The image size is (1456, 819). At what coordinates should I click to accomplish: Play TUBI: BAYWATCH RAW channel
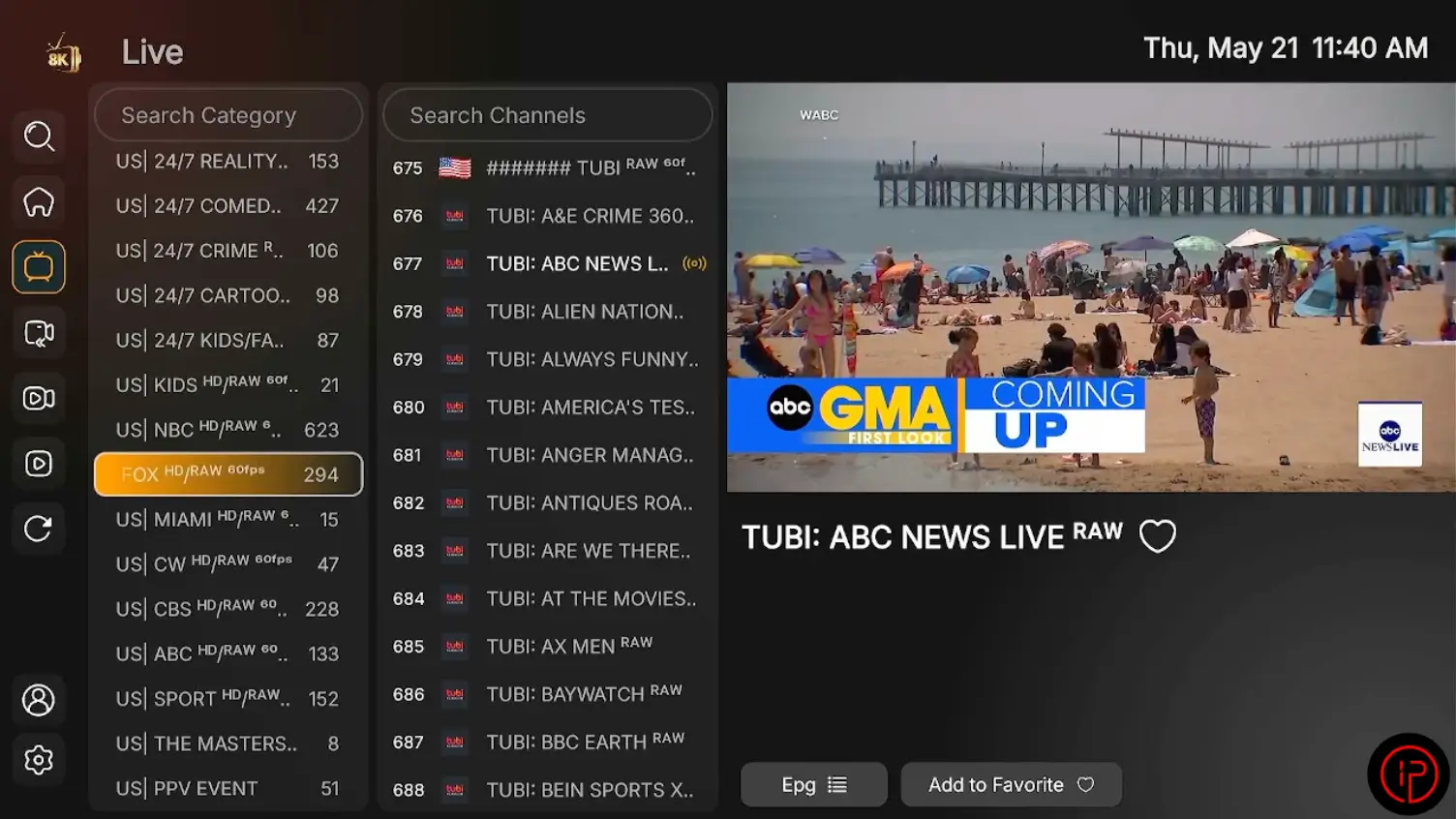click(x=548, y=694)
